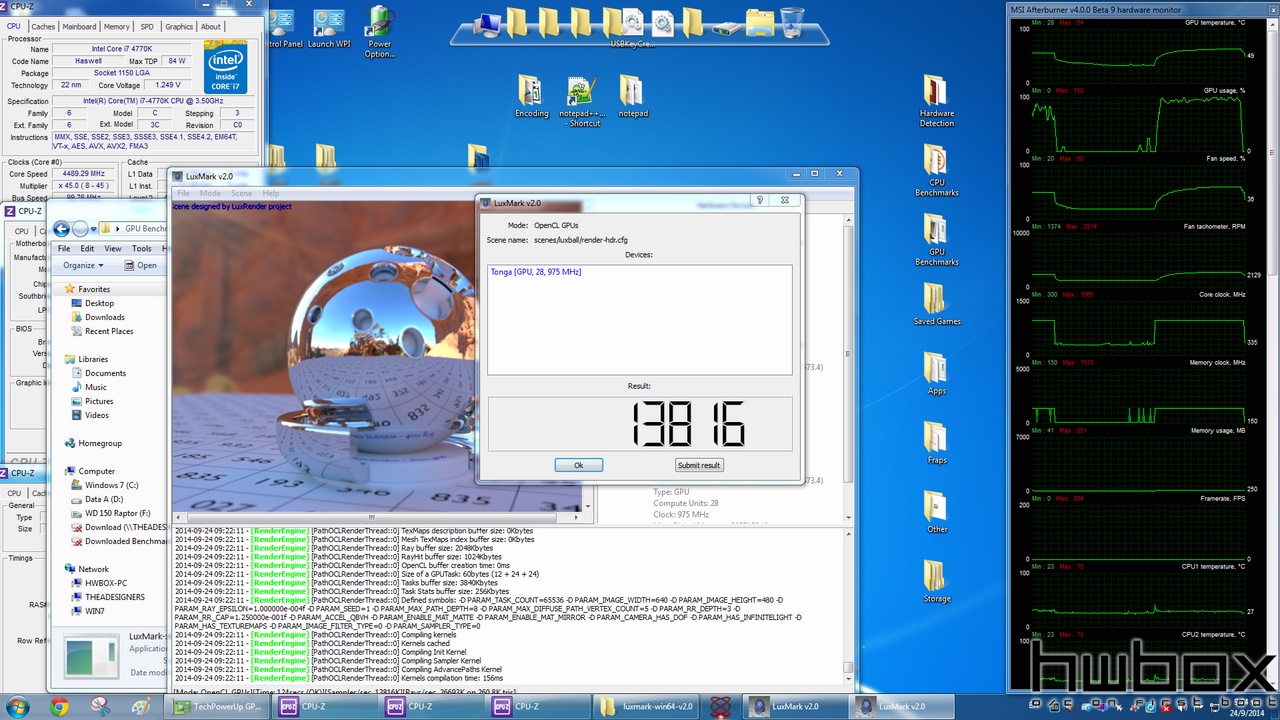Switch to the Memory tab in CPU-Z
Viewport: 1280px width, 720px height.
pos(117,26)
